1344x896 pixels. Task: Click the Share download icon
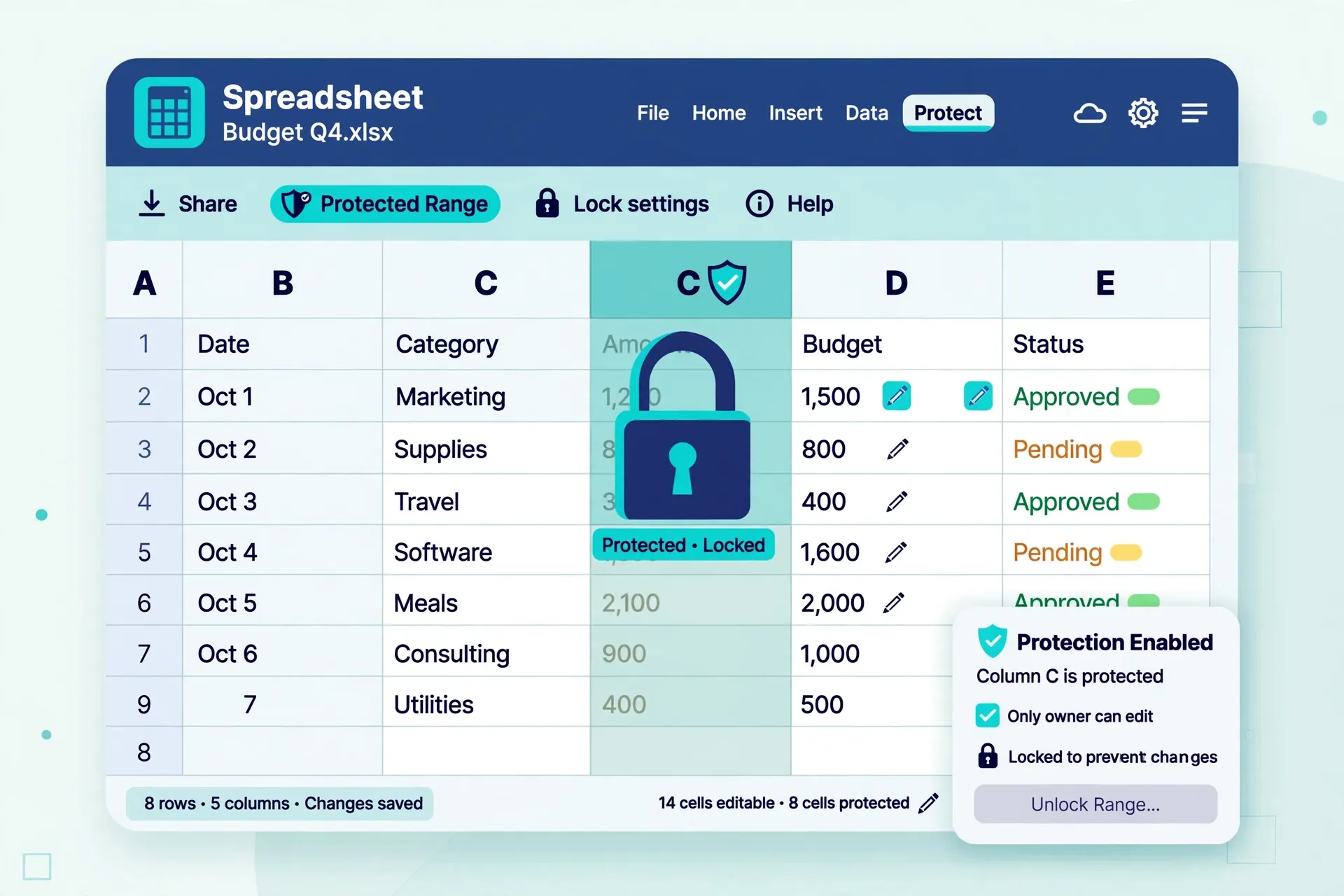click(151, 204)
